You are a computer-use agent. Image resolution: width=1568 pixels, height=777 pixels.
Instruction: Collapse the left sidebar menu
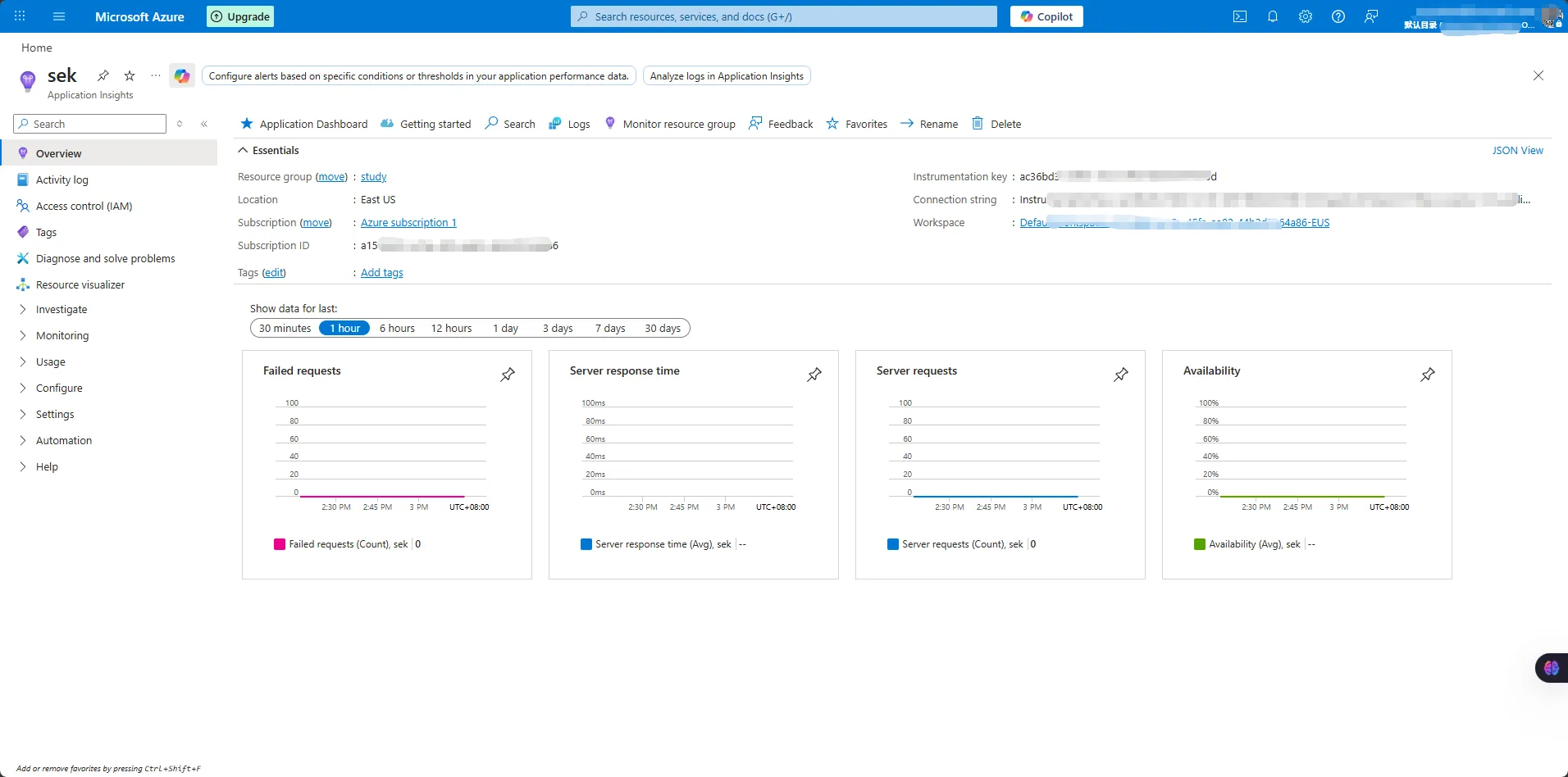[204, 124]
